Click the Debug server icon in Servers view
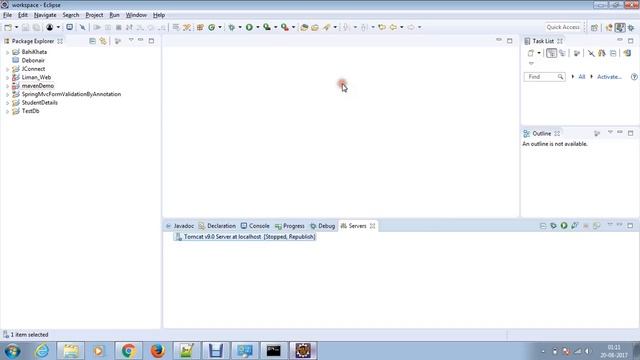 [x=553, y=226]
